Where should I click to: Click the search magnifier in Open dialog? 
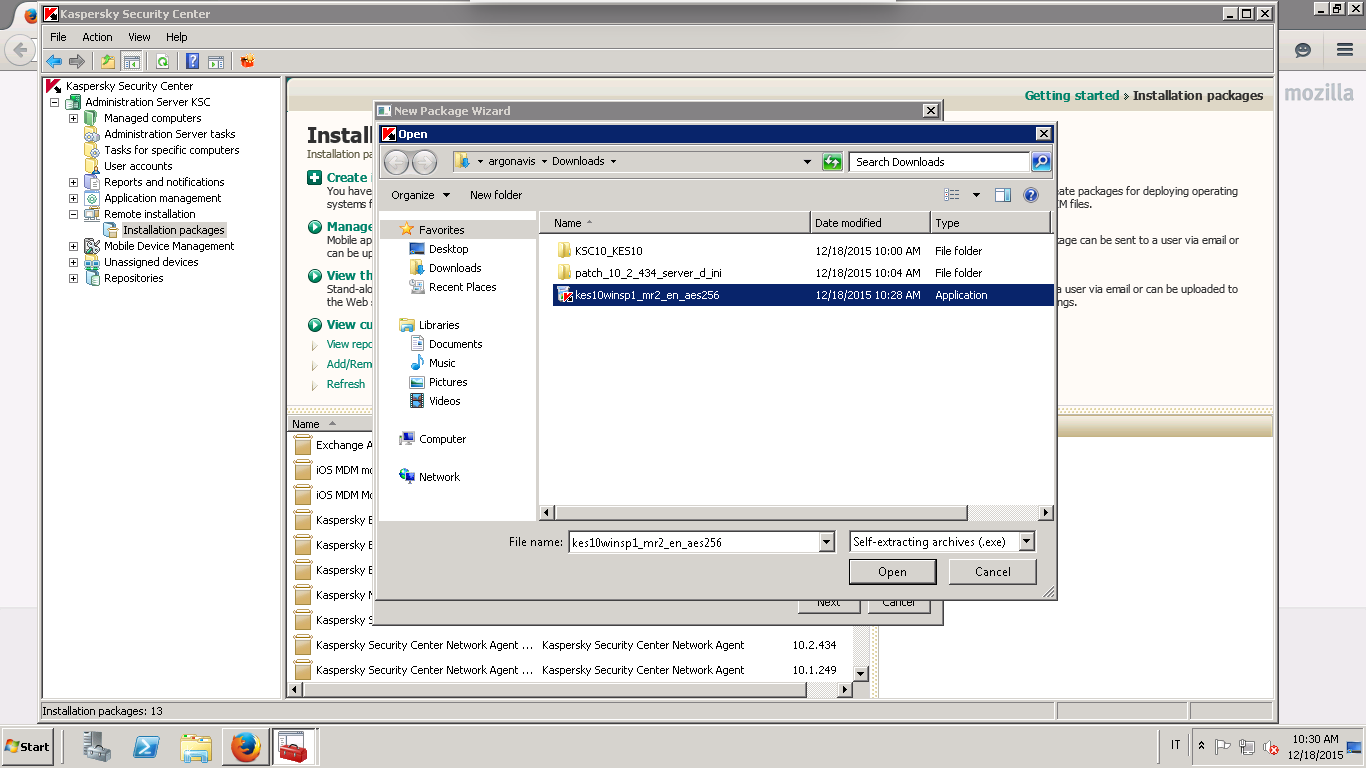pos(1040,162)
